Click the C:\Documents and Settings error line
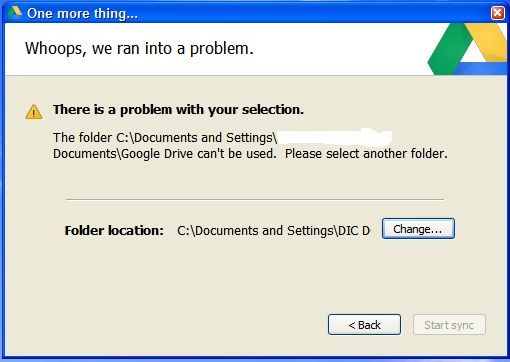Screen dimensions: 510x362 click(165, 138)
